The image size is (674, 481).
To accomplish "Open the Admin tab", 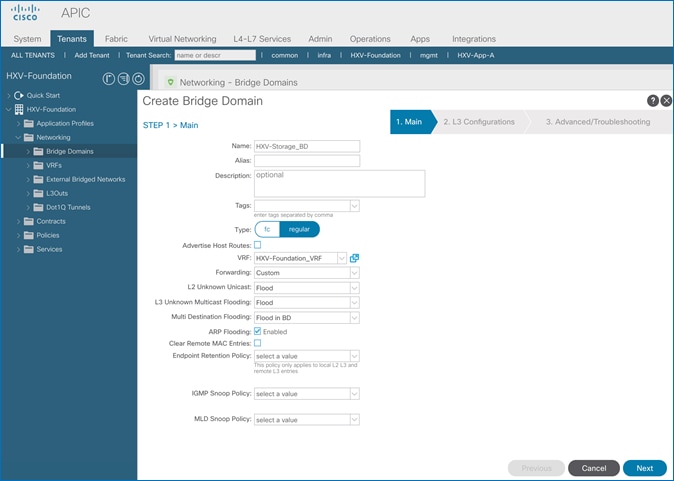I will pyautogui.click(x=320, y=39).
